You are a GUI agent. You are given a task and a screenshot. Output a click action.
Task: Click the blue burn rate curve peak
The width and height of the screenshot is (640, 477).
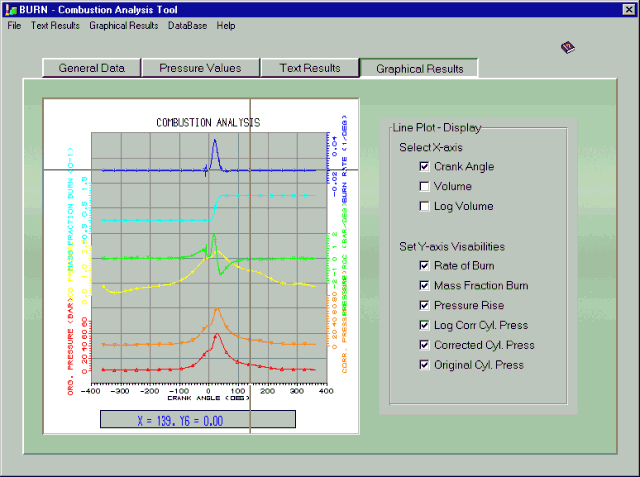tap(215, 141)
